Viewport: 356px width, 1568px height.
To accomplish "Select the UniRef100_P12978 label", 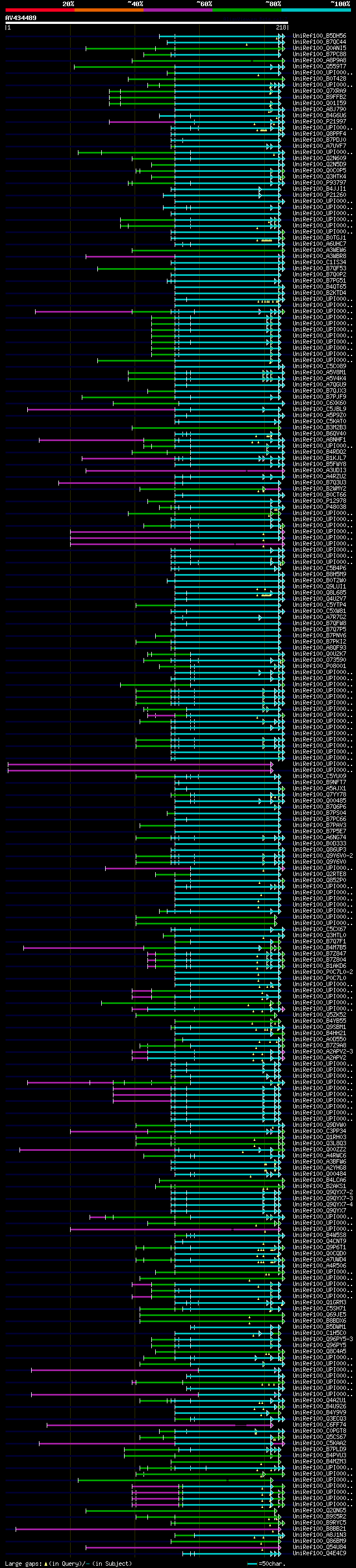I will pyautogui.click(x=319, y=501).
